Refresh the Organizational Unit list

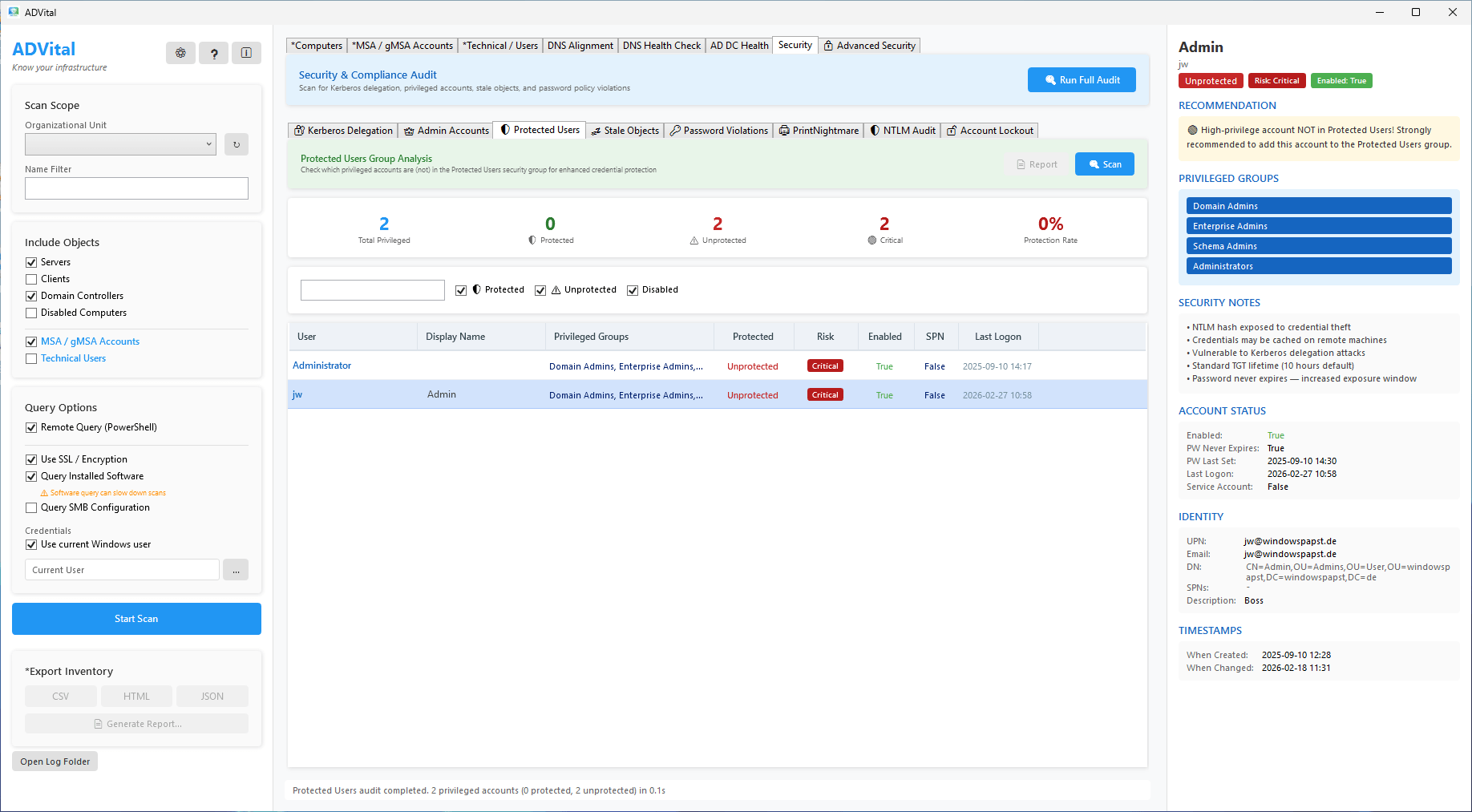pos(237,144)
